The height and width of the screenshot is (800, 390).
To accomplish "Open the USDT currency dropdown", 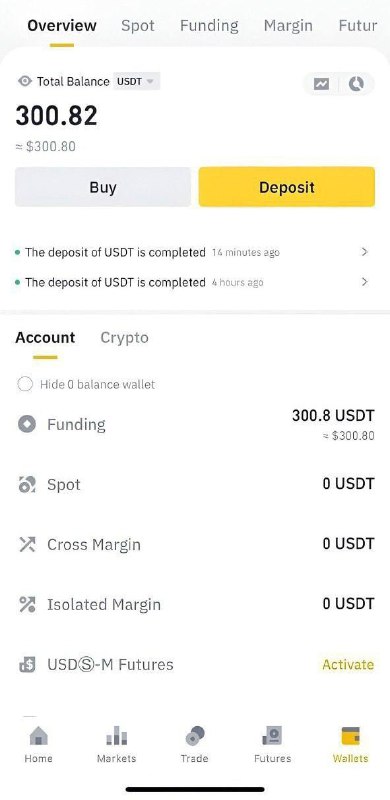I will pyautogui.click(x=136, y=81).
